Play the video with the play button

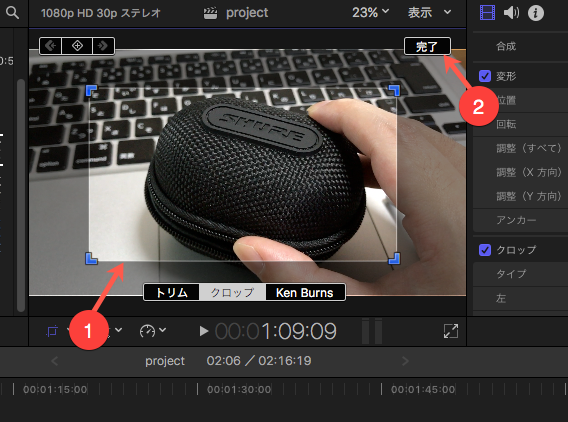click(x=204, y=331)
